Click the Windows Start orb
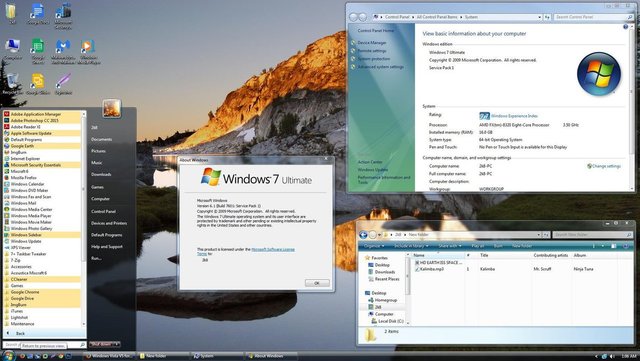 8,356
